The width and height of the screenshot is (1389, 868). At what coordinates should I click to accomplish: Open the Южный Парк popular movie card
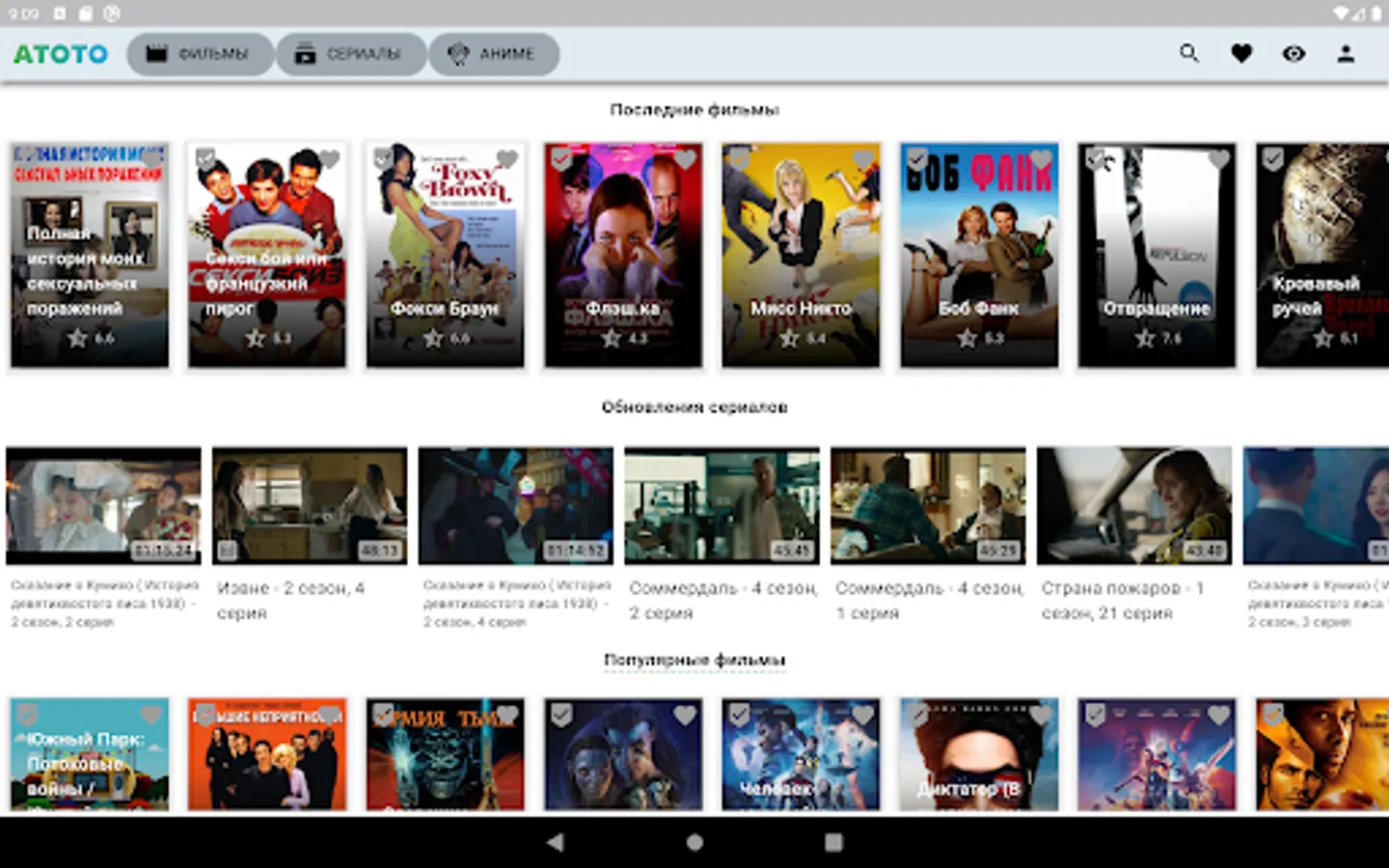click(x=90, y=754)
